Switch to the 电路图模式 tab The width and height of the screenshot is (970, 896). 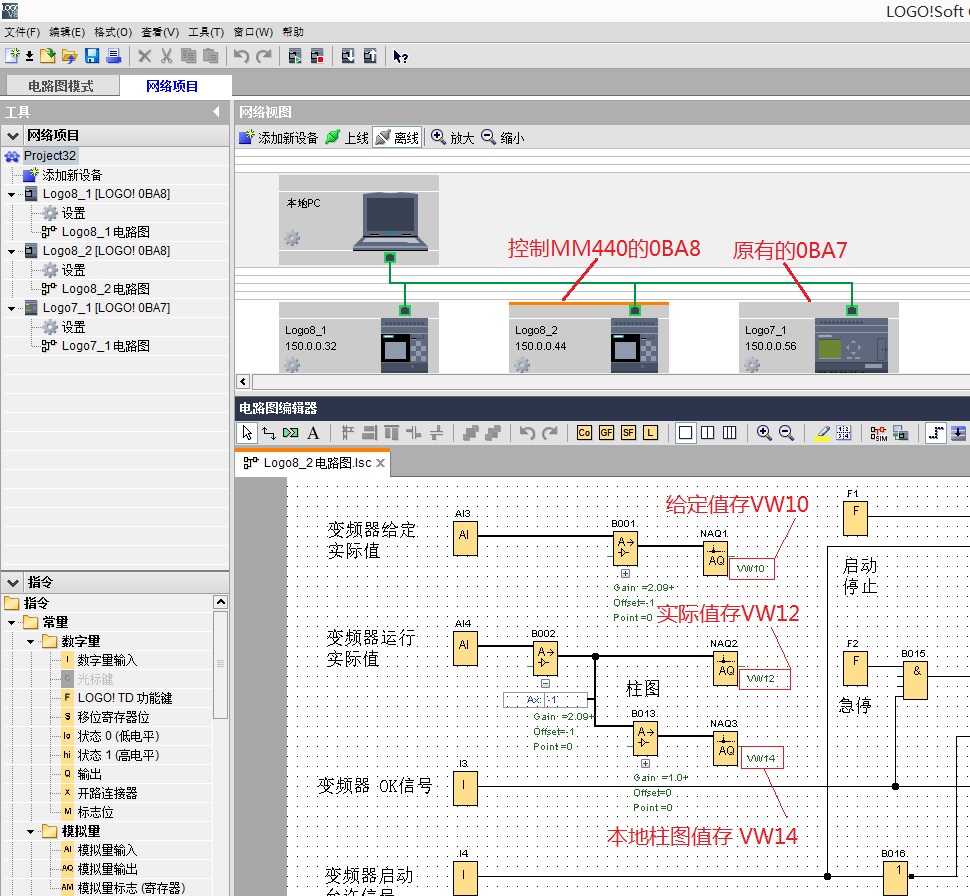pyautogui.click(x=60, y=86)
